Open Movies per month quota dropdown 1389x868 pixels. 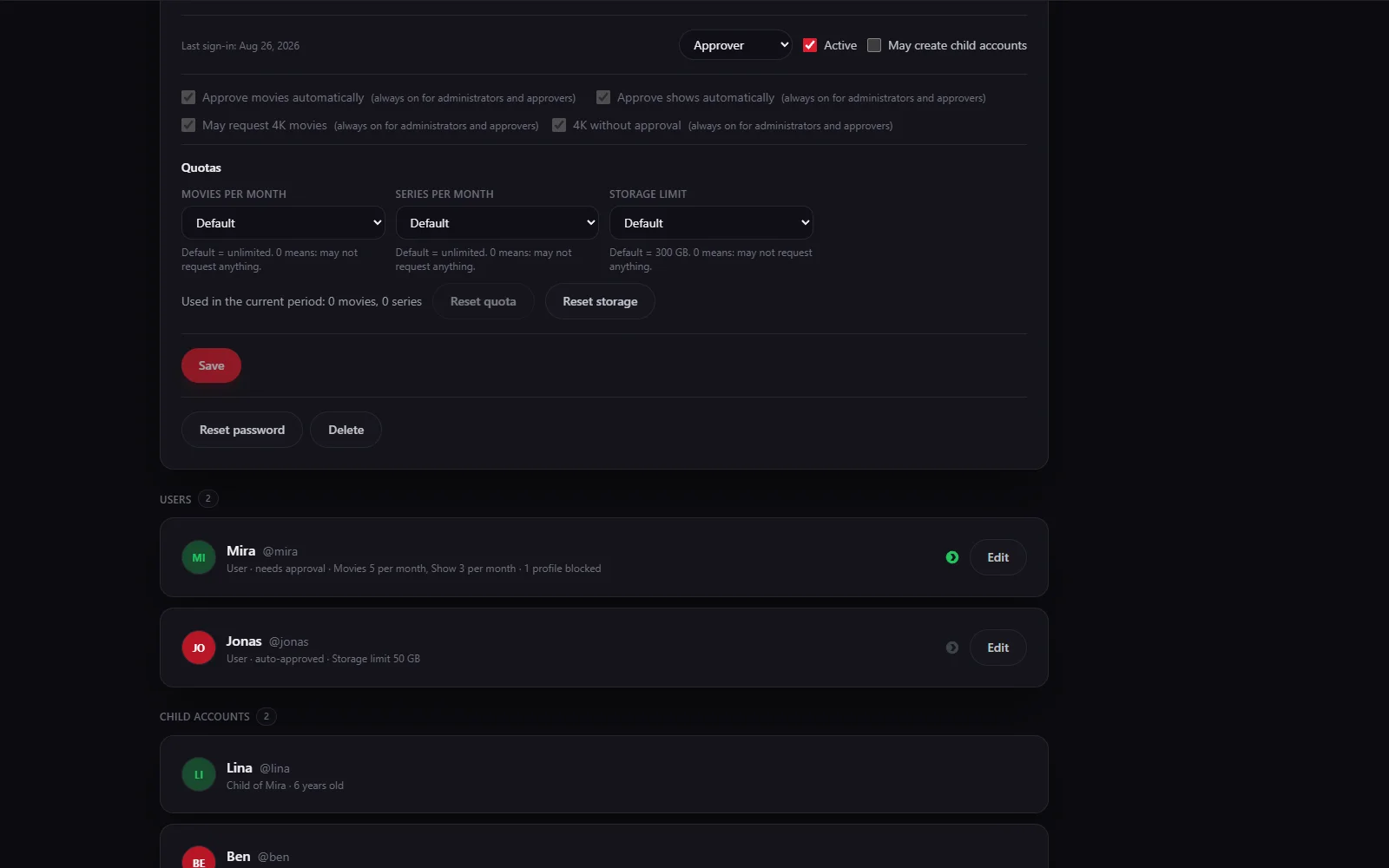pos(283,223)
